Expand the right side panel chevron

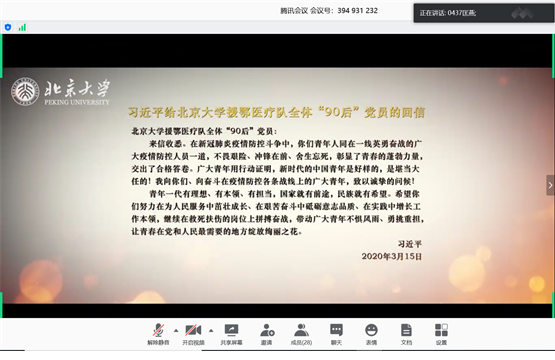click(x=550, y=185)
